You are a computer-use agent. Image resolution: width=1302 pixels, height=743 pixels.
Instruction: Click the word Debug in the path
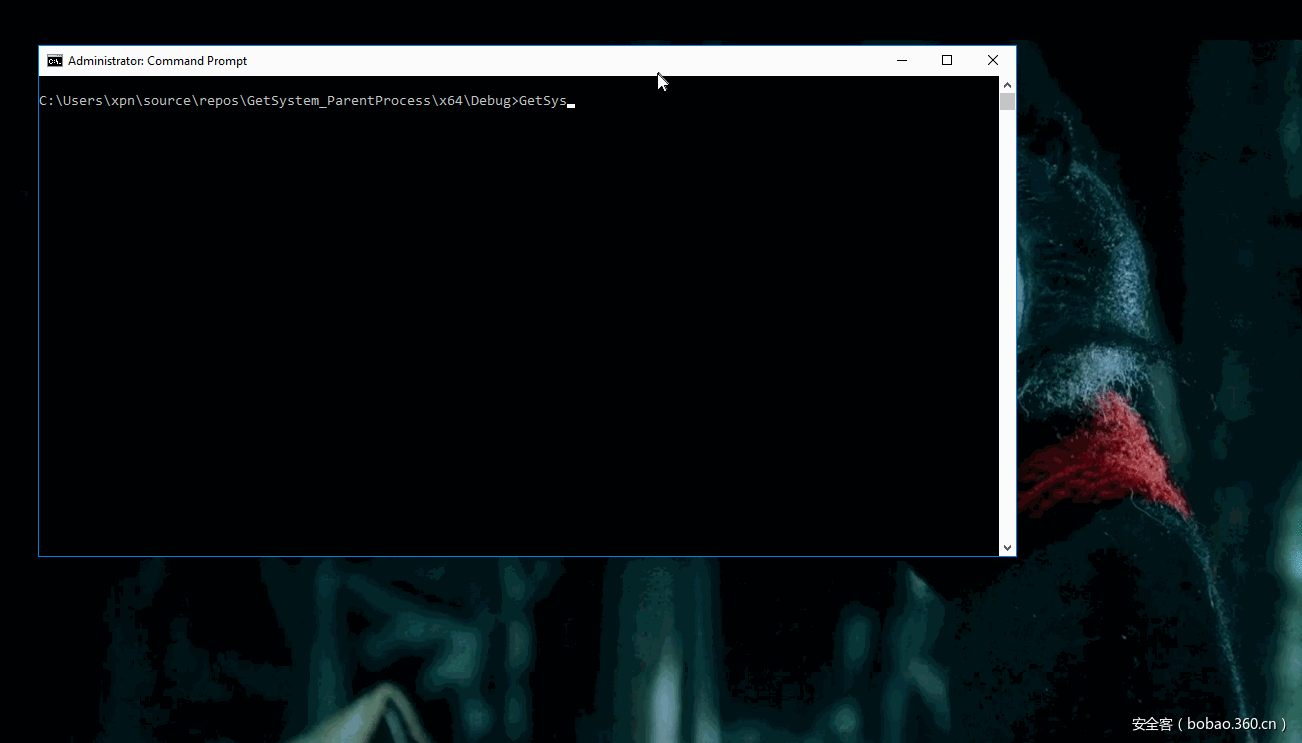click(491, 100)
